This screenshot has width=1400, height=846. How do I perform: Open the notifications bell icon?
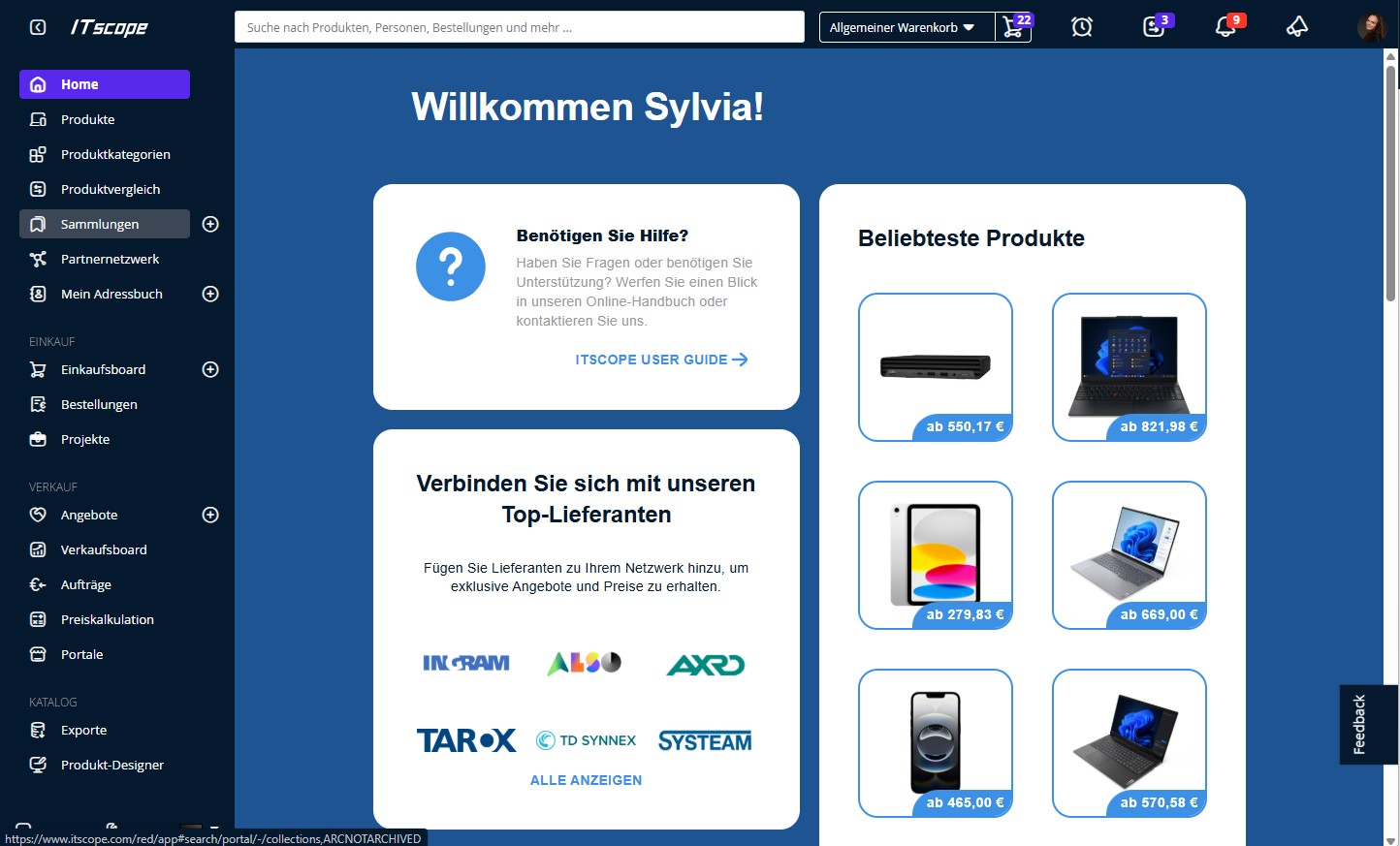[1226, 27]
